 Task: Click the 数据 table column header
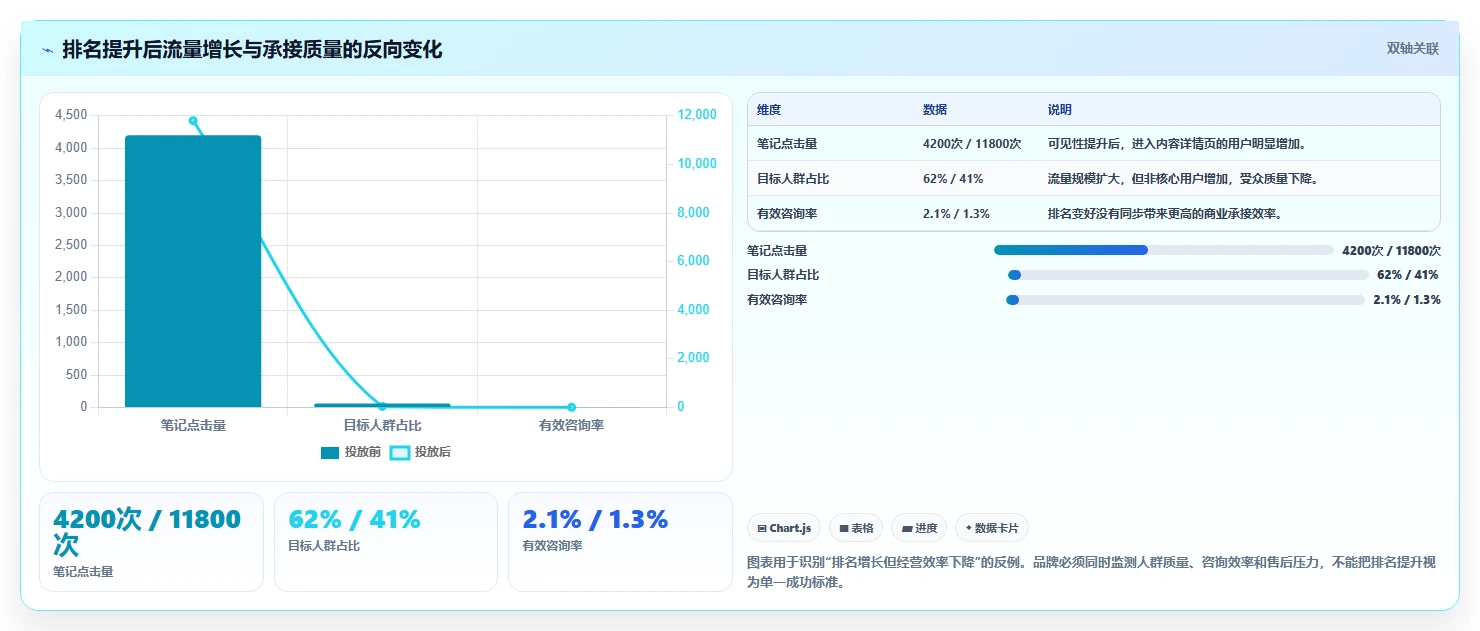935,110
